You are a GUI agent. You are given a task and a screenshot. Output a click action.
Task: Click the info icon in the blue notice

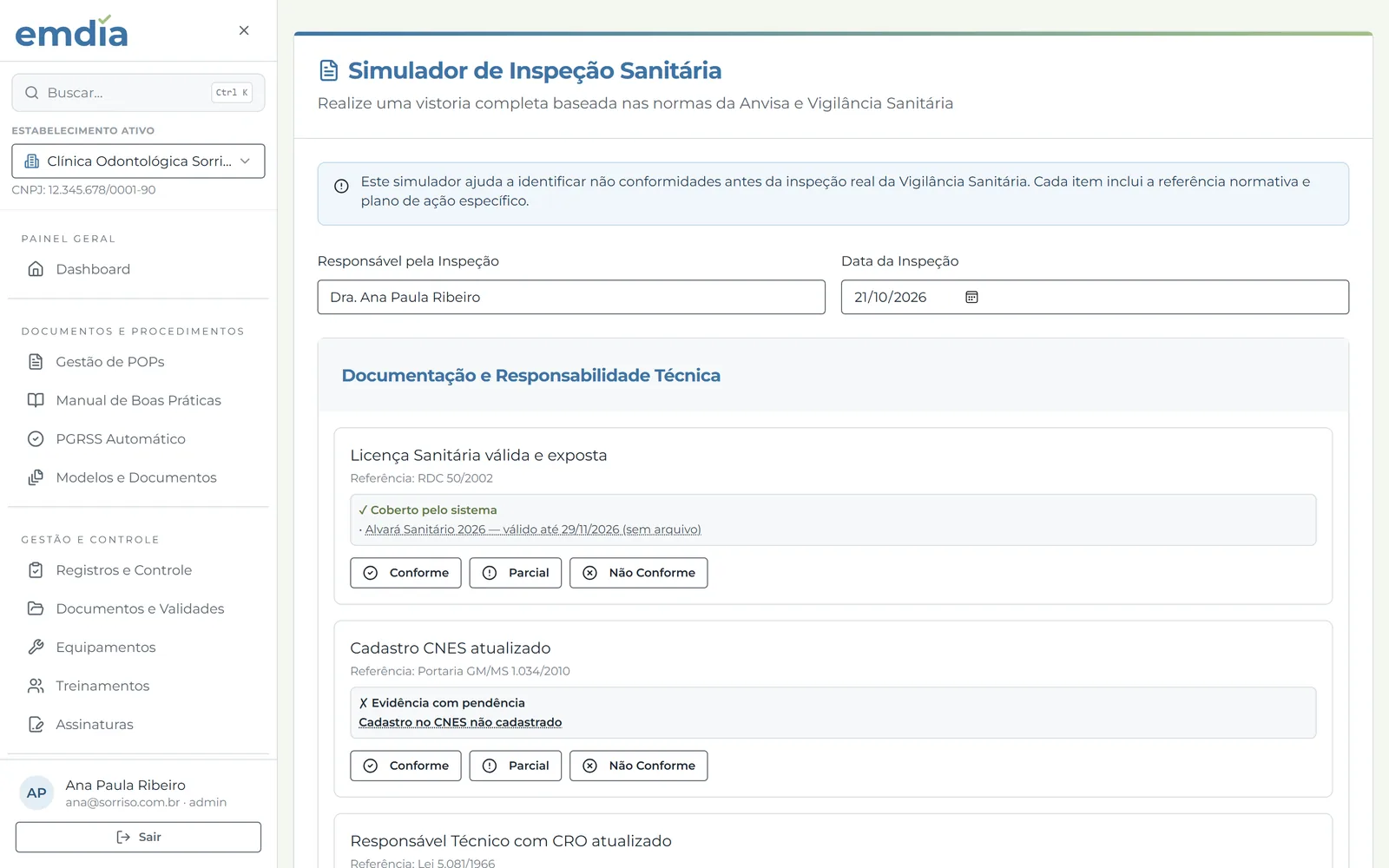pyautogui.click(x=341, y=186)
